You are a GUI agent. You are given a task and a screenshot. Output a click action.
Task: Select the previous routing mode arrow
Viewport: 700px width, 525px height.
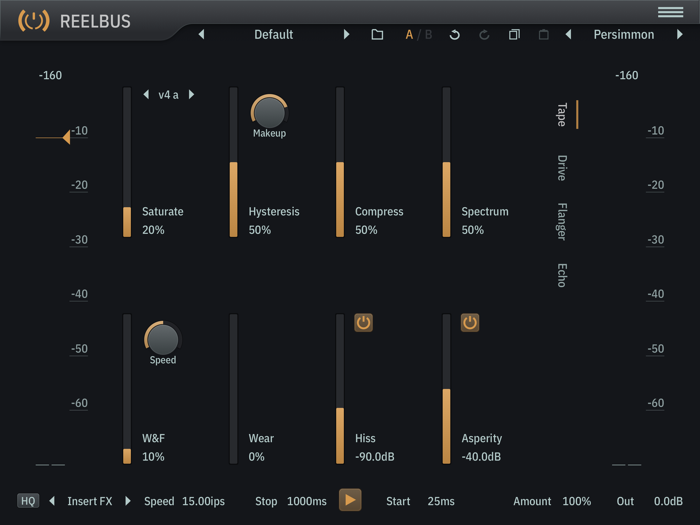52,501
